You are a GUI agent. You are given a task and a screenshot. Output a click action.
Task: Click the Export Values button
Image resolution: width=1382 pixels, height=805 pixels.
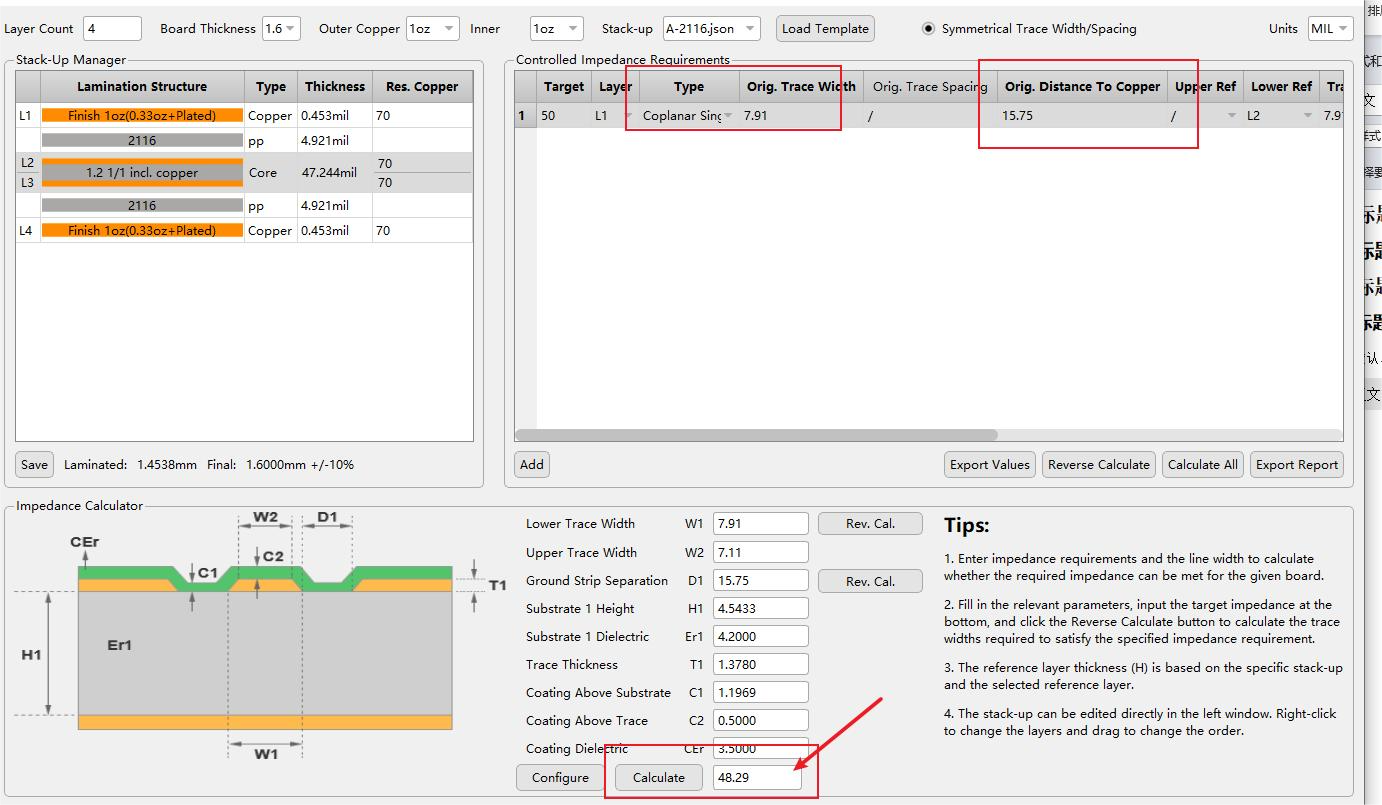click(x=989, y=464)
